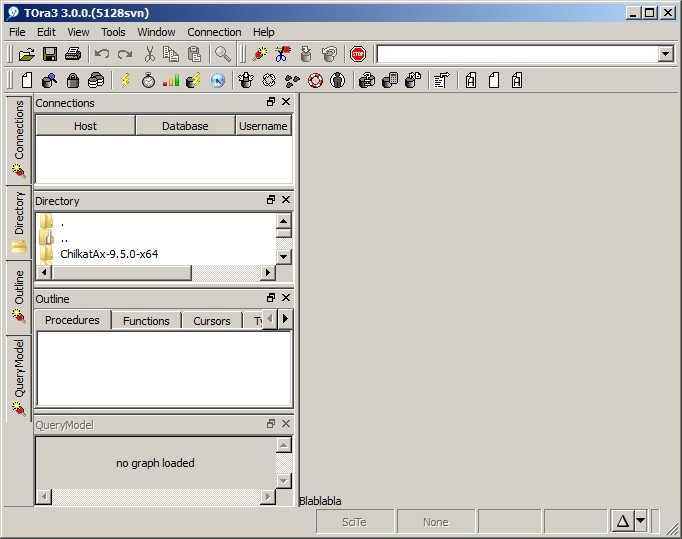Click the stopwatch tuning icon
Image resolution: width=682 pixels, height=539 pixels.
click(x=148, y=80)
